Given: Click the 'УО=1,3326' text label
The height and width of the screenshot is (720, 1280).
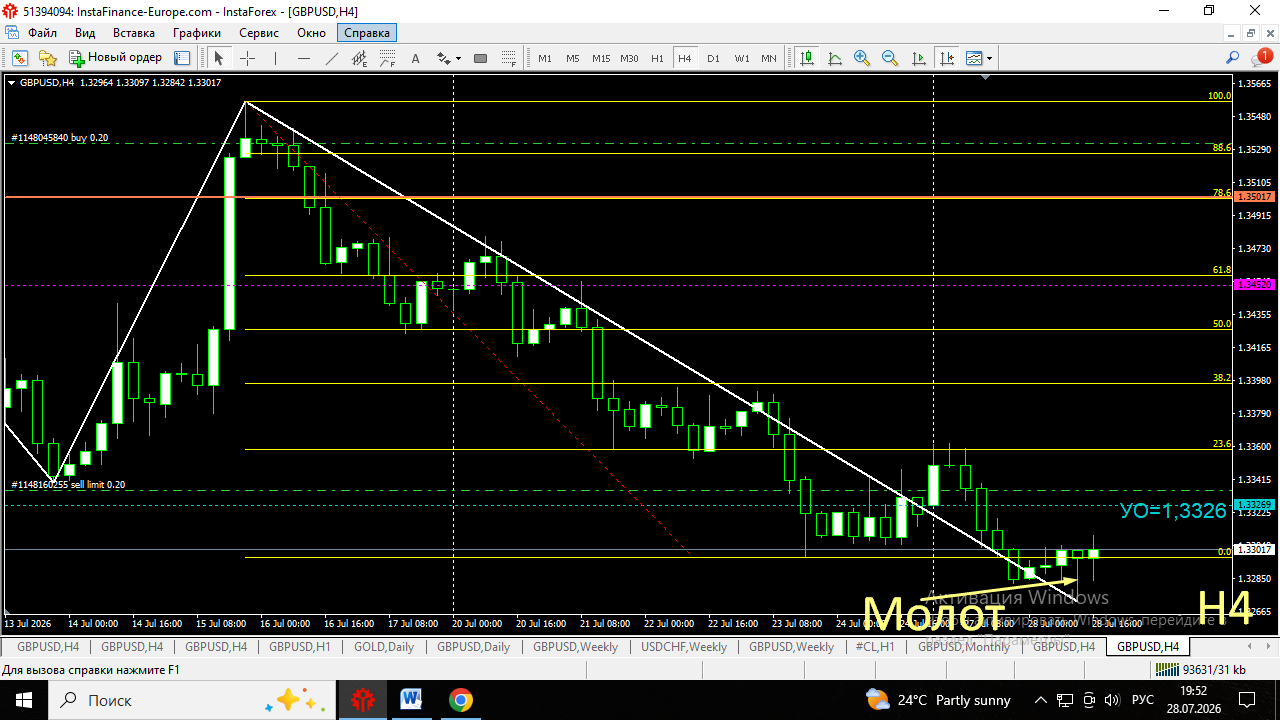Looking at the screenshot, I should click(x=1173, y=511).
